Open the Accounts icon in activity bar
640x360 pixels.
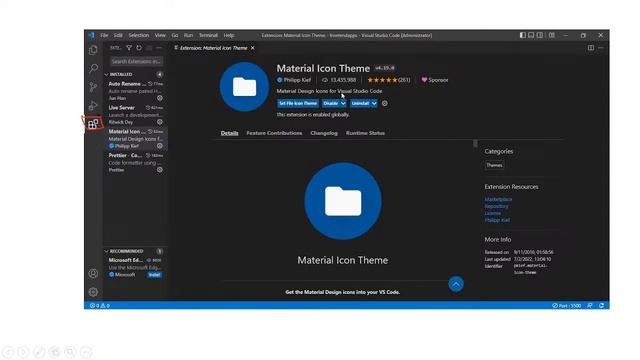93,273
